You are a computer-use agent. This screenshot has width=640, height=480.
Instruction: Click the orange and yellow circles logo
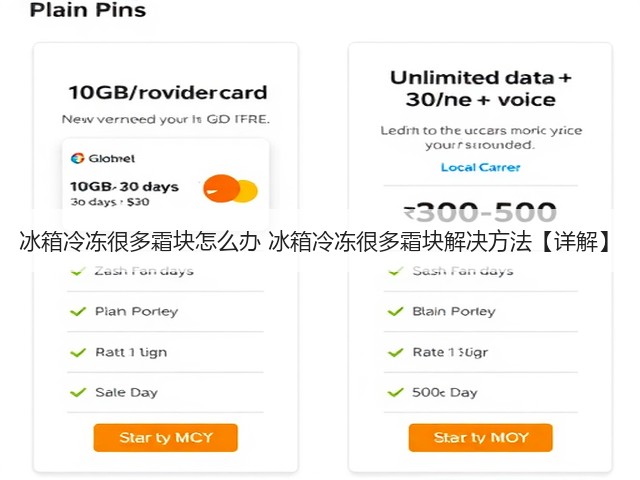[231, 189]
